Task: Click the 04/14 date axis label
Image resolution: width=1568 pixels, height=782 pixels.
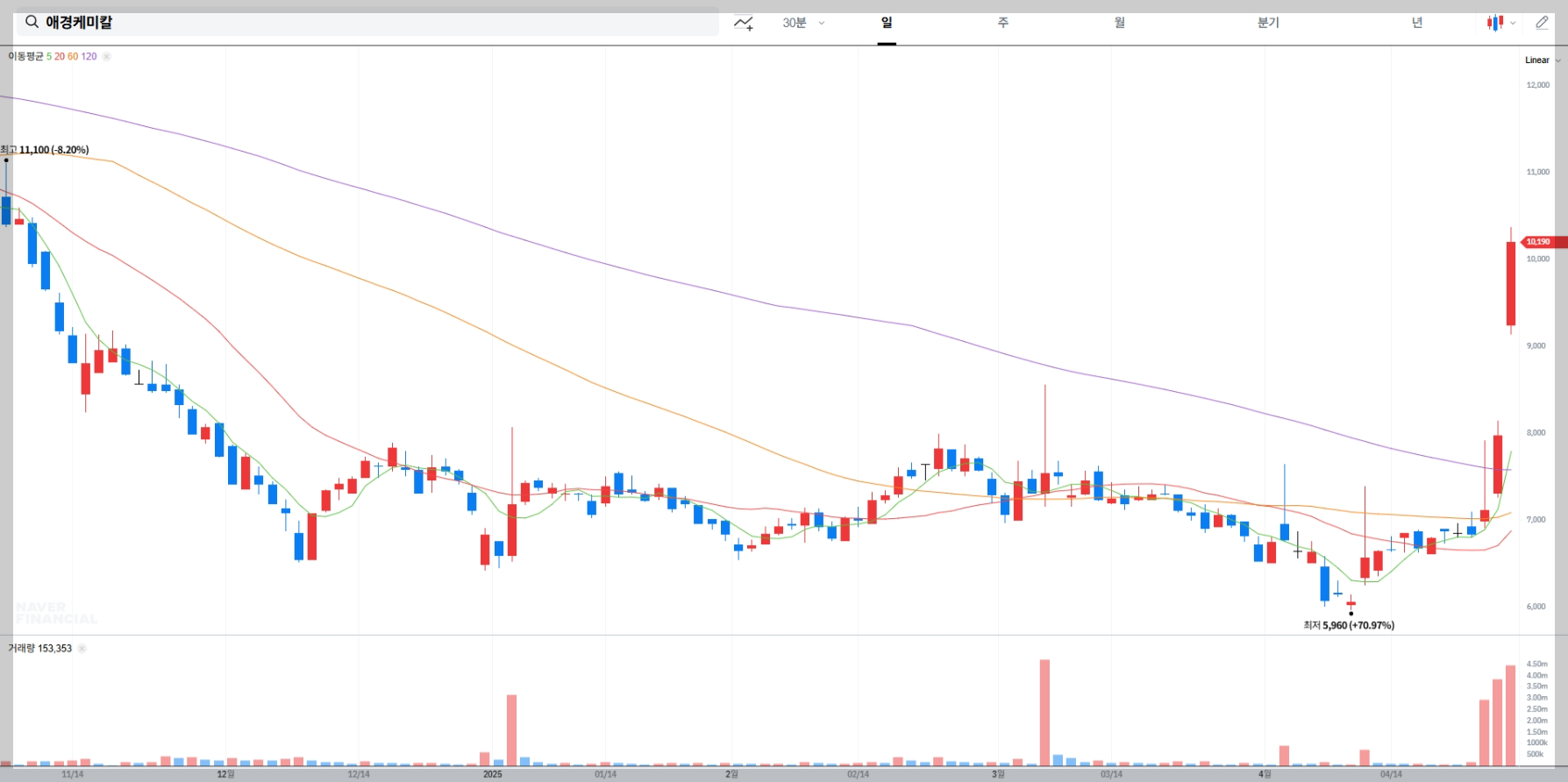Action: 1391,774
